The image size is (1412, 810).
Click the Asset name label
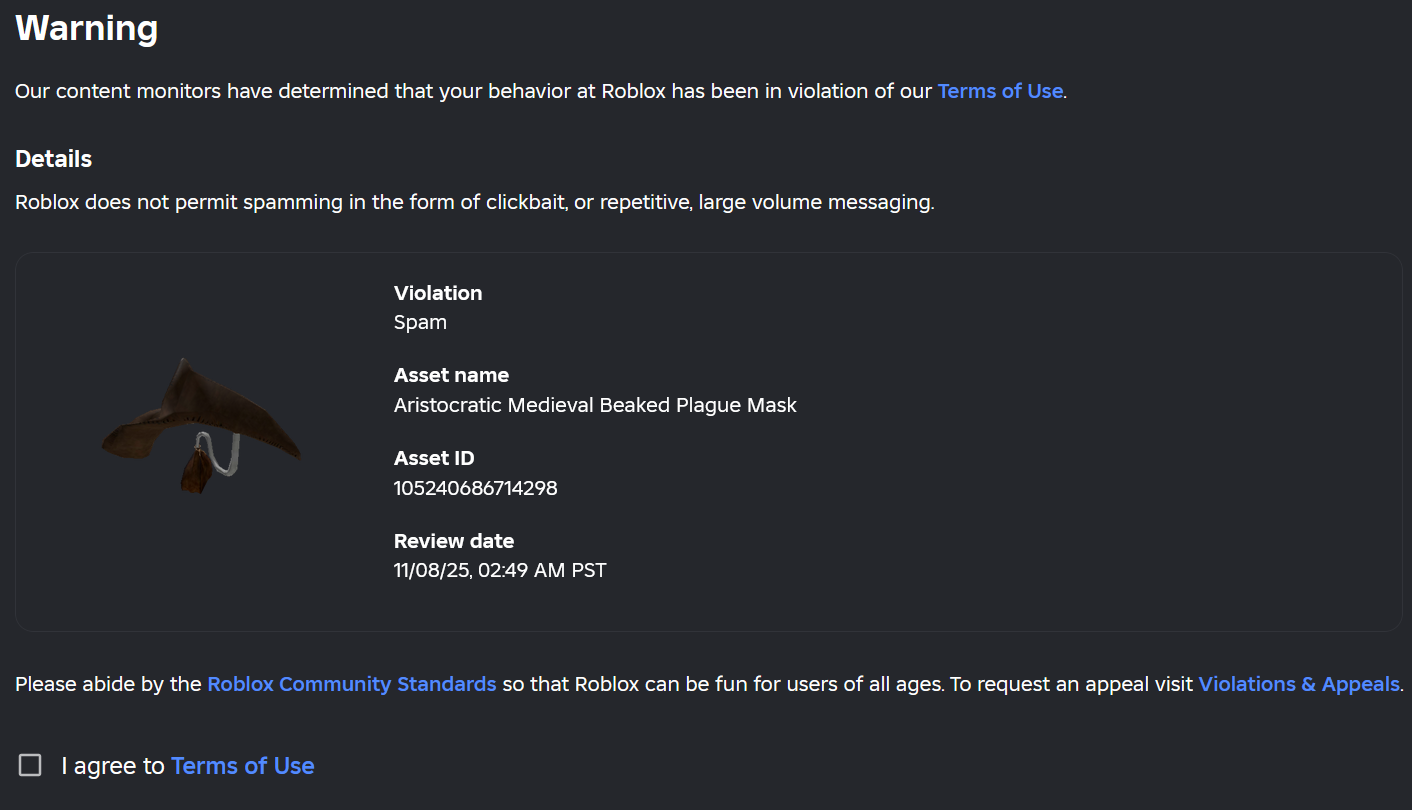451,375
